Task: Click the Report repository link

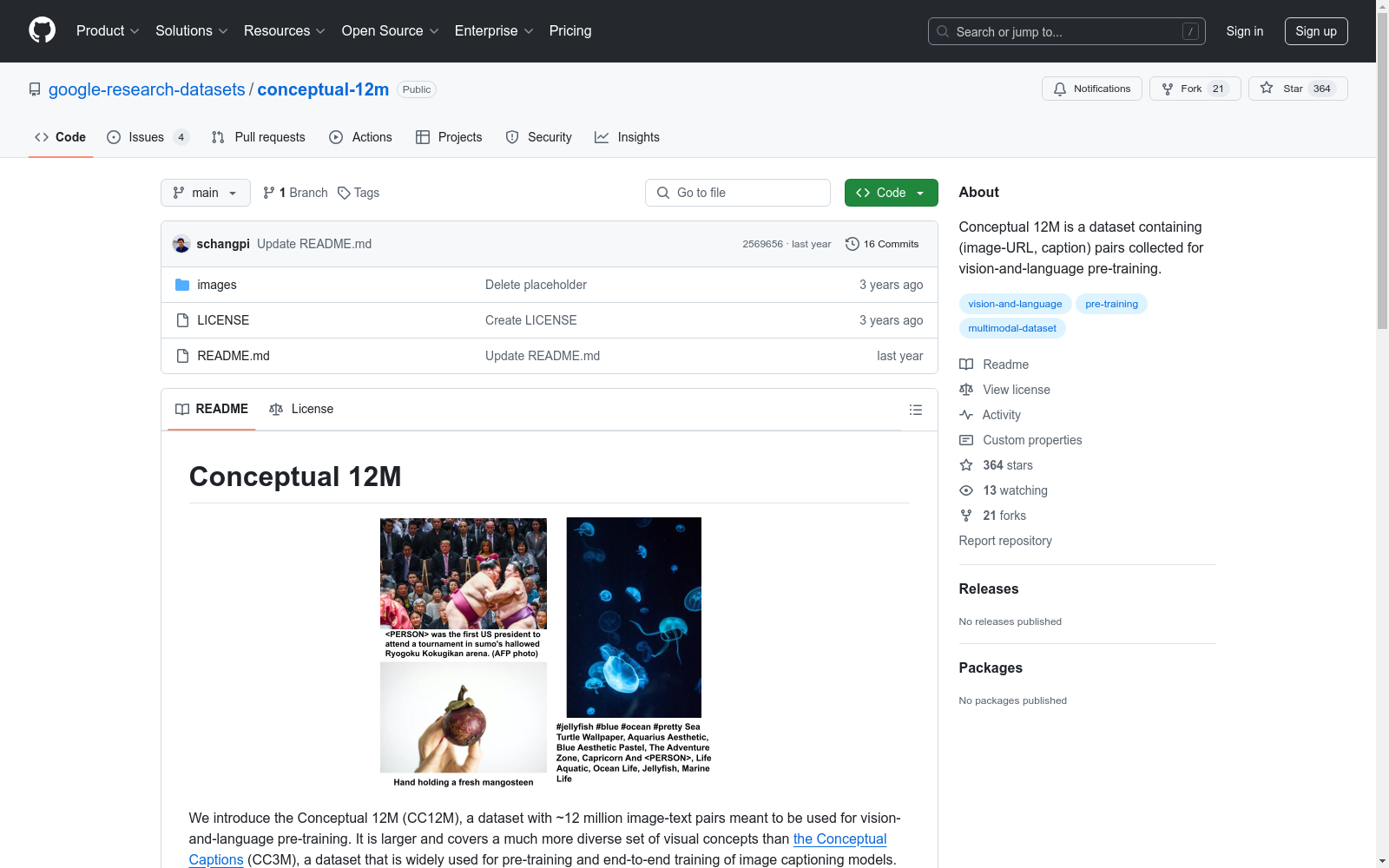Action: tap(1005, 541)
